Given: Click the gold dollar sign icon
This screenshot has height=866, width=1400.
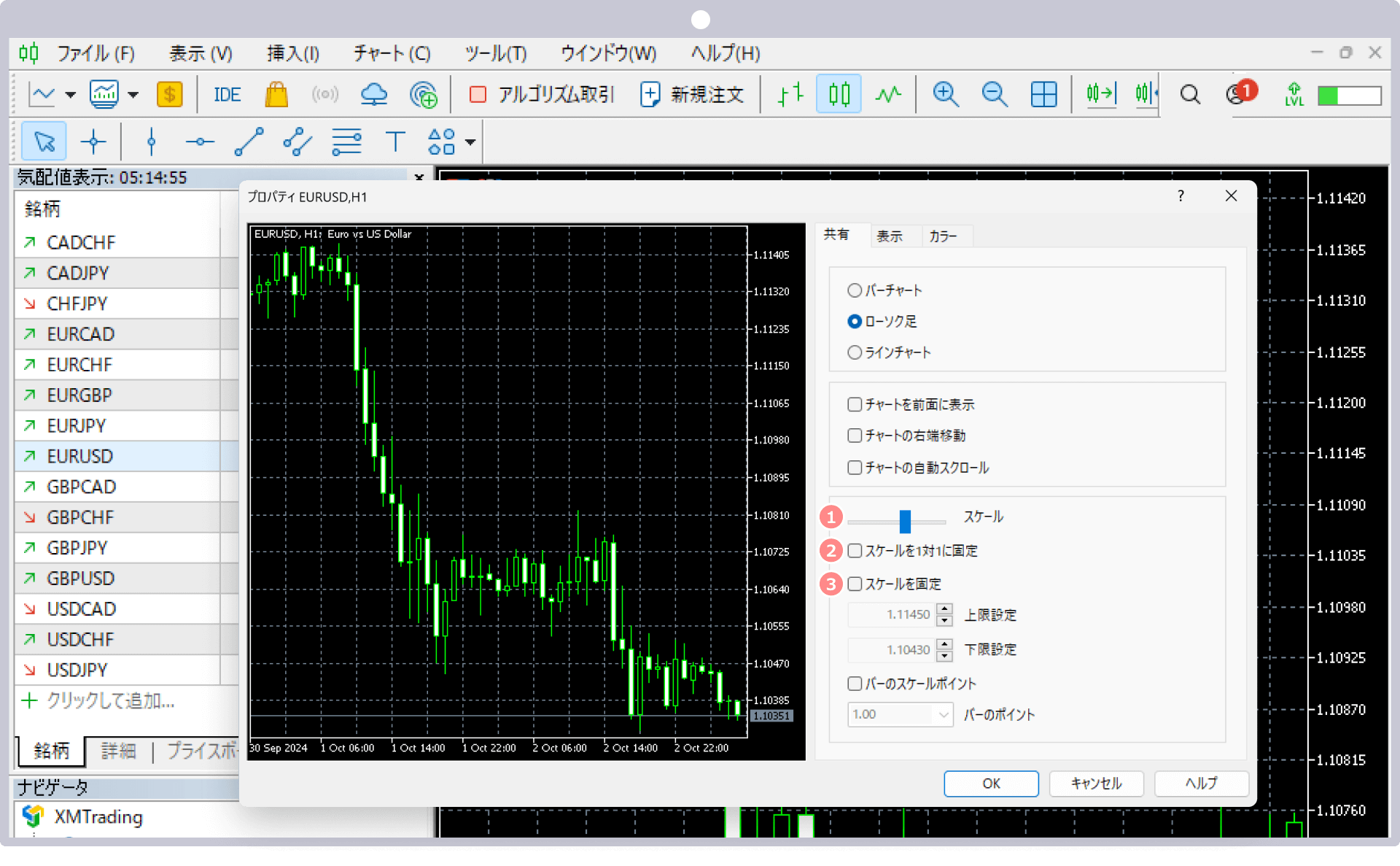Looking at the screenshot, I should (169, 94).
